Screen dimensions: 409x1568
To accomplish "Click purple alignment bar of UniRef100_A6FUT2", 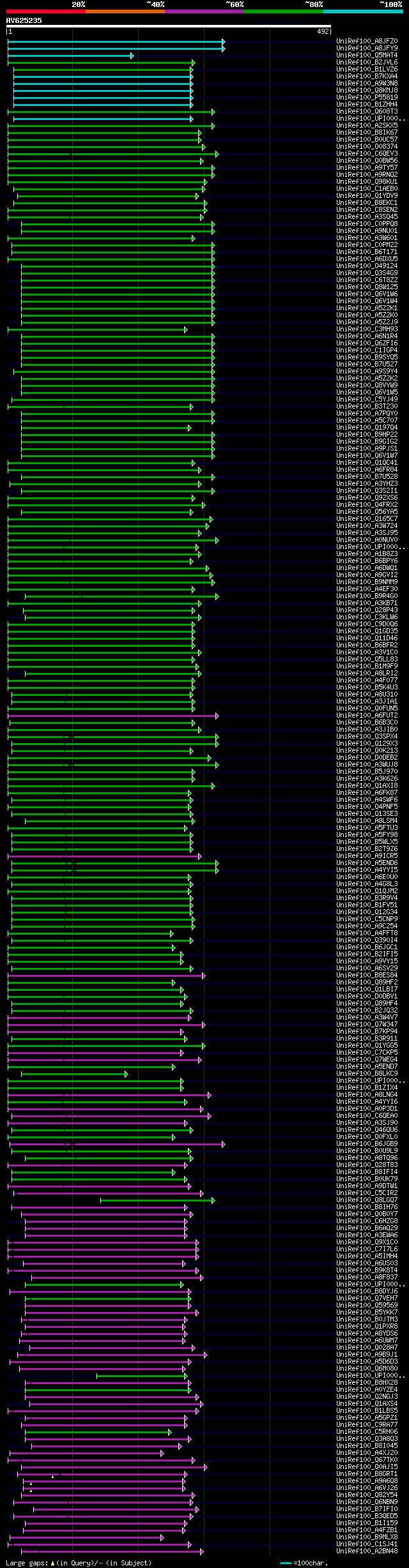I will point(113,716).
